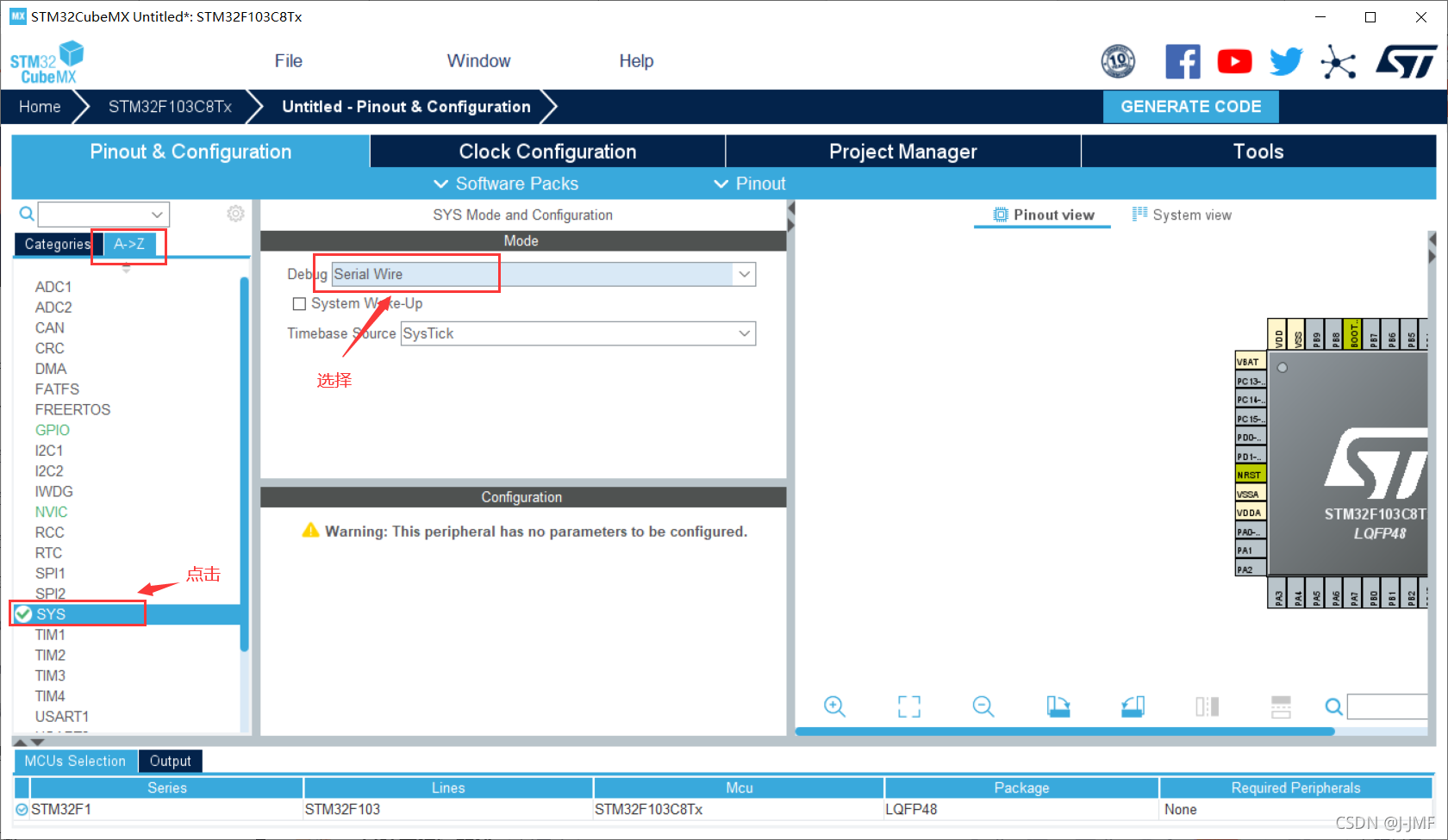Select FREERTOS in the peripheral list
1448x840 pixels.
click(x=72, y=409)
